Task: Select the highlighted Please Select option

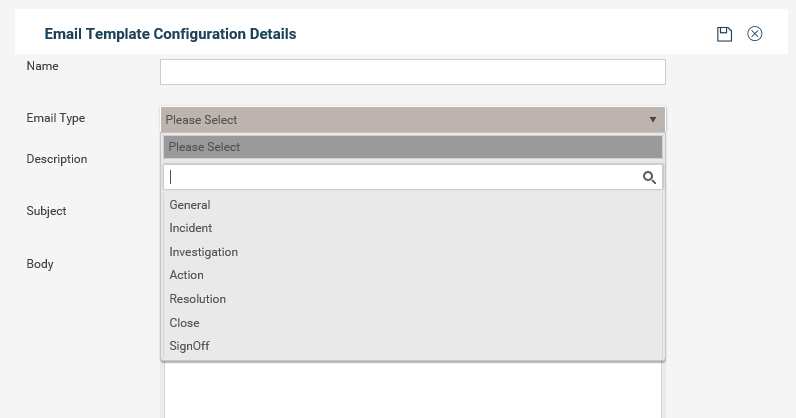Action: 413,147
